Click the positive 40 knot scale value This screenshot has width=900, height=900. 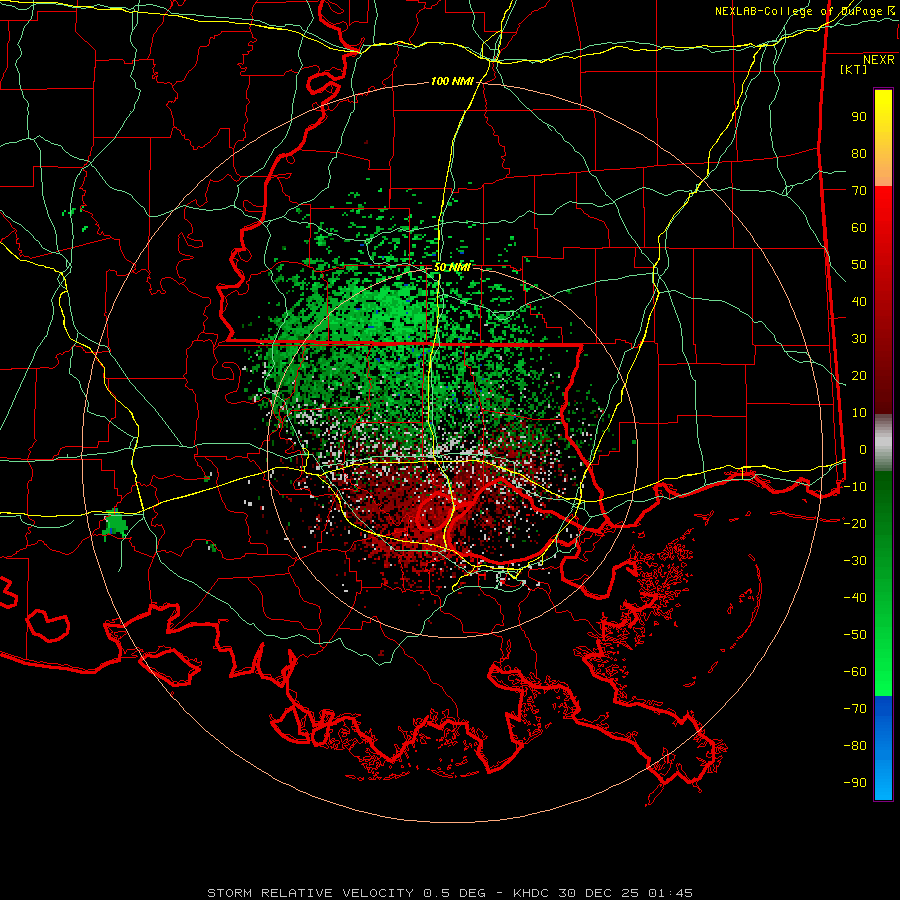(859, 302)
